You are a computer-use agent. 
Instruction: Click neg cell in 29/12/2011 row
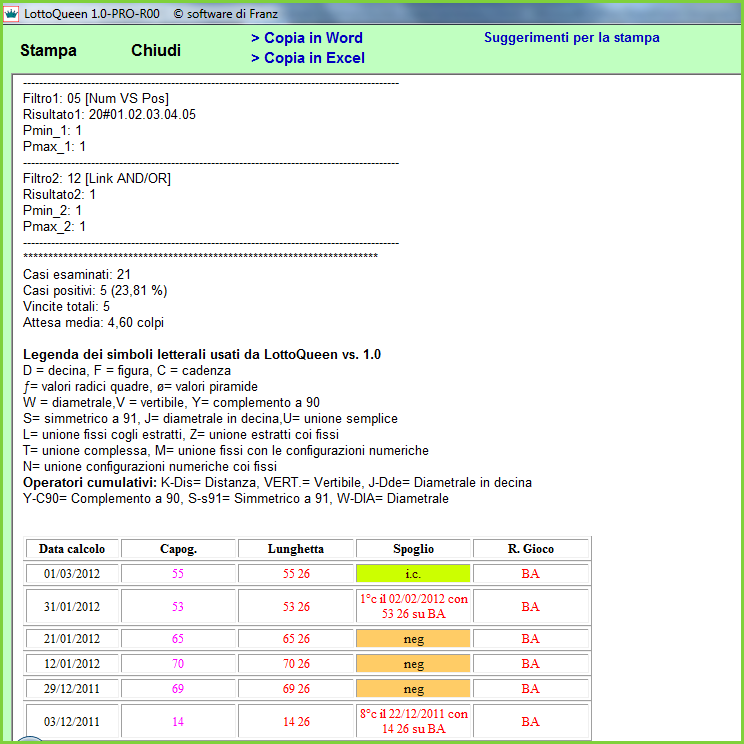point(413,688)
